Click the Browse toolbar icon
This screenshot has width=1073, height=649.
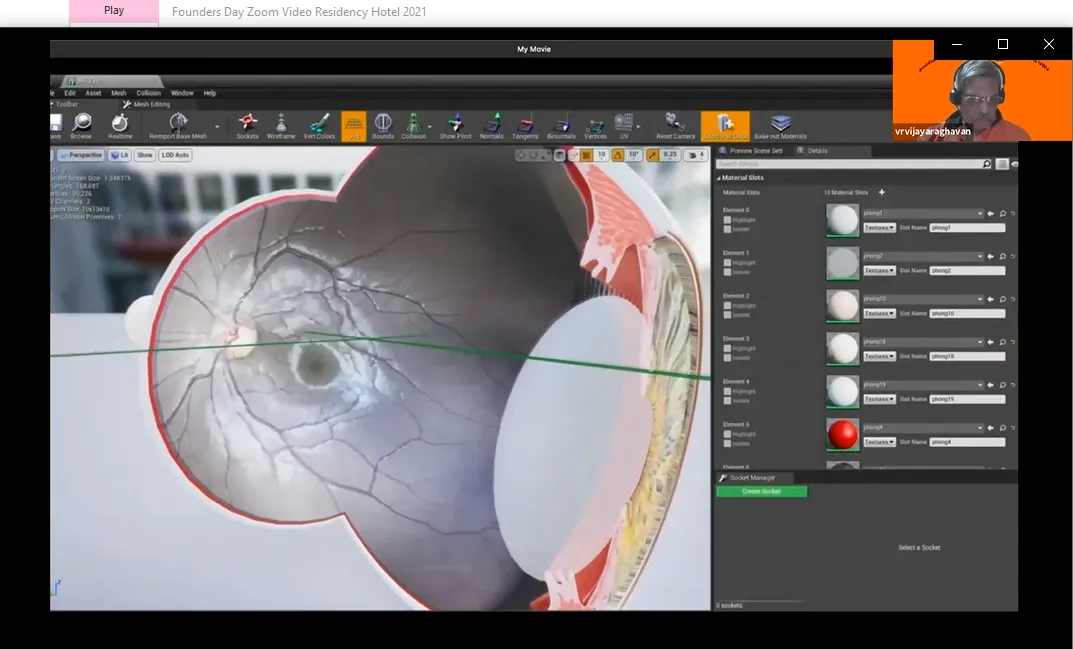click(x=81, y=127)
